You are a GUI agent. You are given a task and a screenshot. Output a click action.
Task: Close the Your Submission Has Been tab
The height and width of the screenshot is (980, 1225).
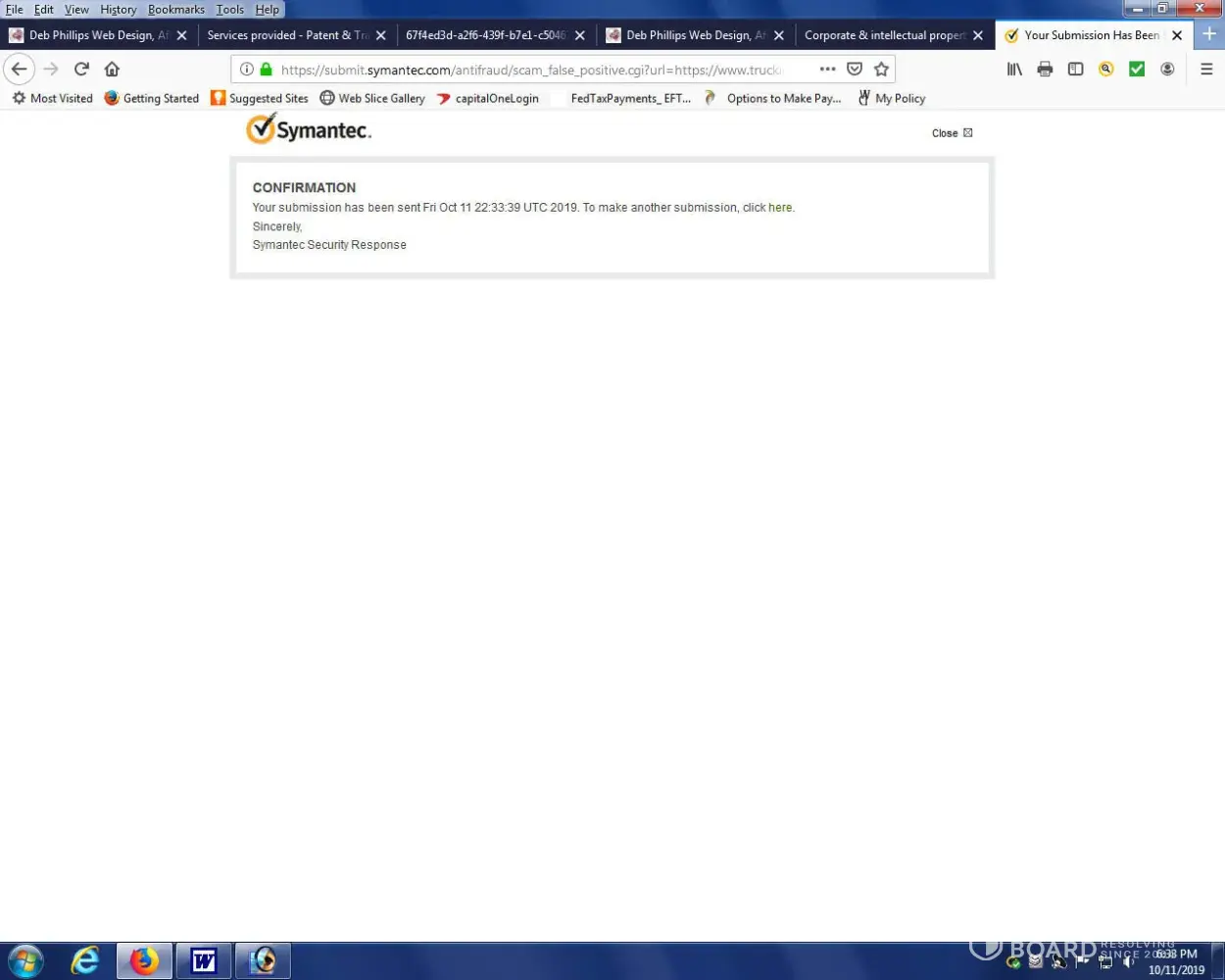pos(1177,35)
